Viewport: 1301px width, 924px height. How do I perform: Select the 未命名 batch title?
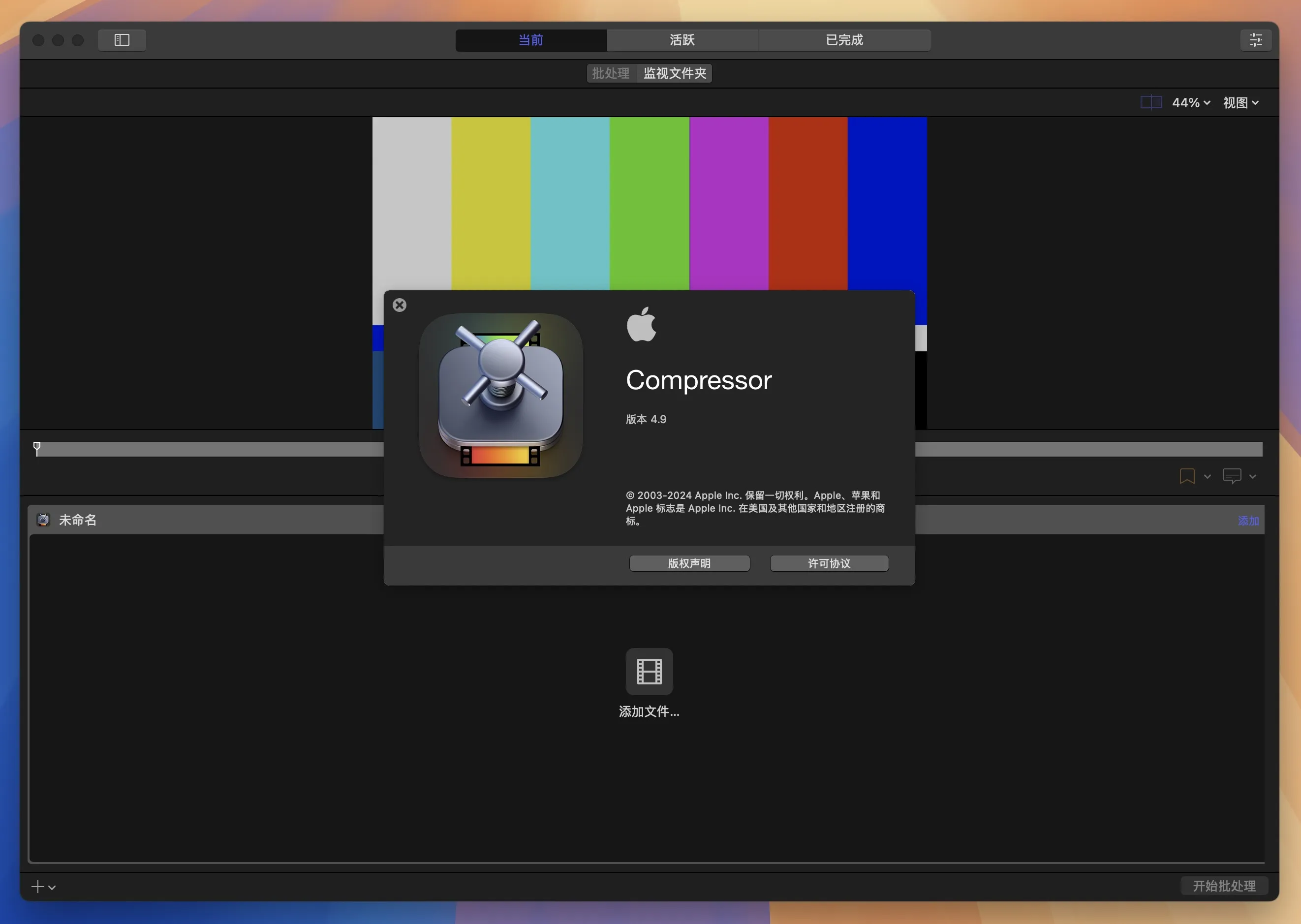(77, 520)
